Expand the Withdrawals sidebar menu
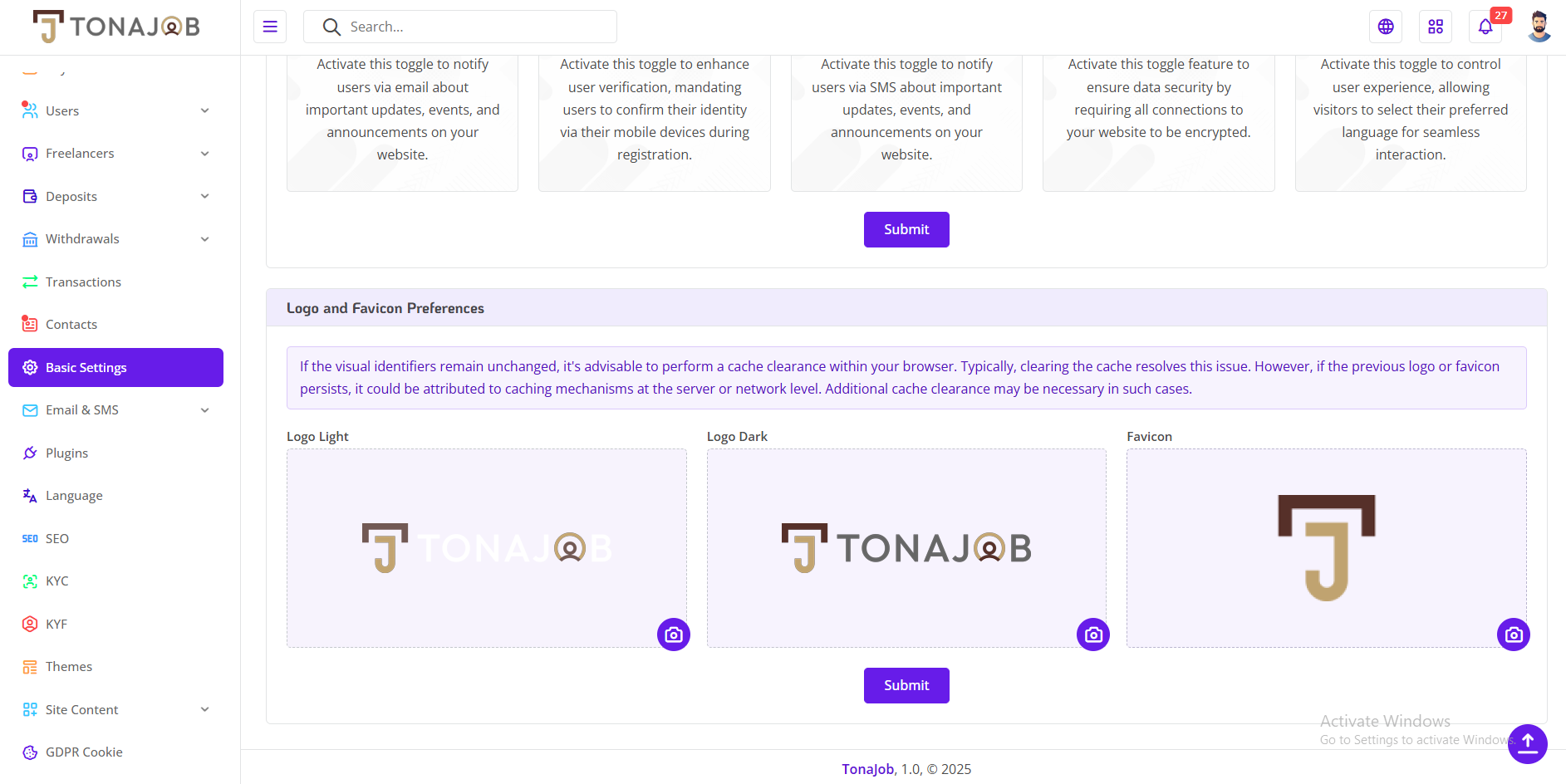This screenshot has width=1566, height=784. (115, 239)
